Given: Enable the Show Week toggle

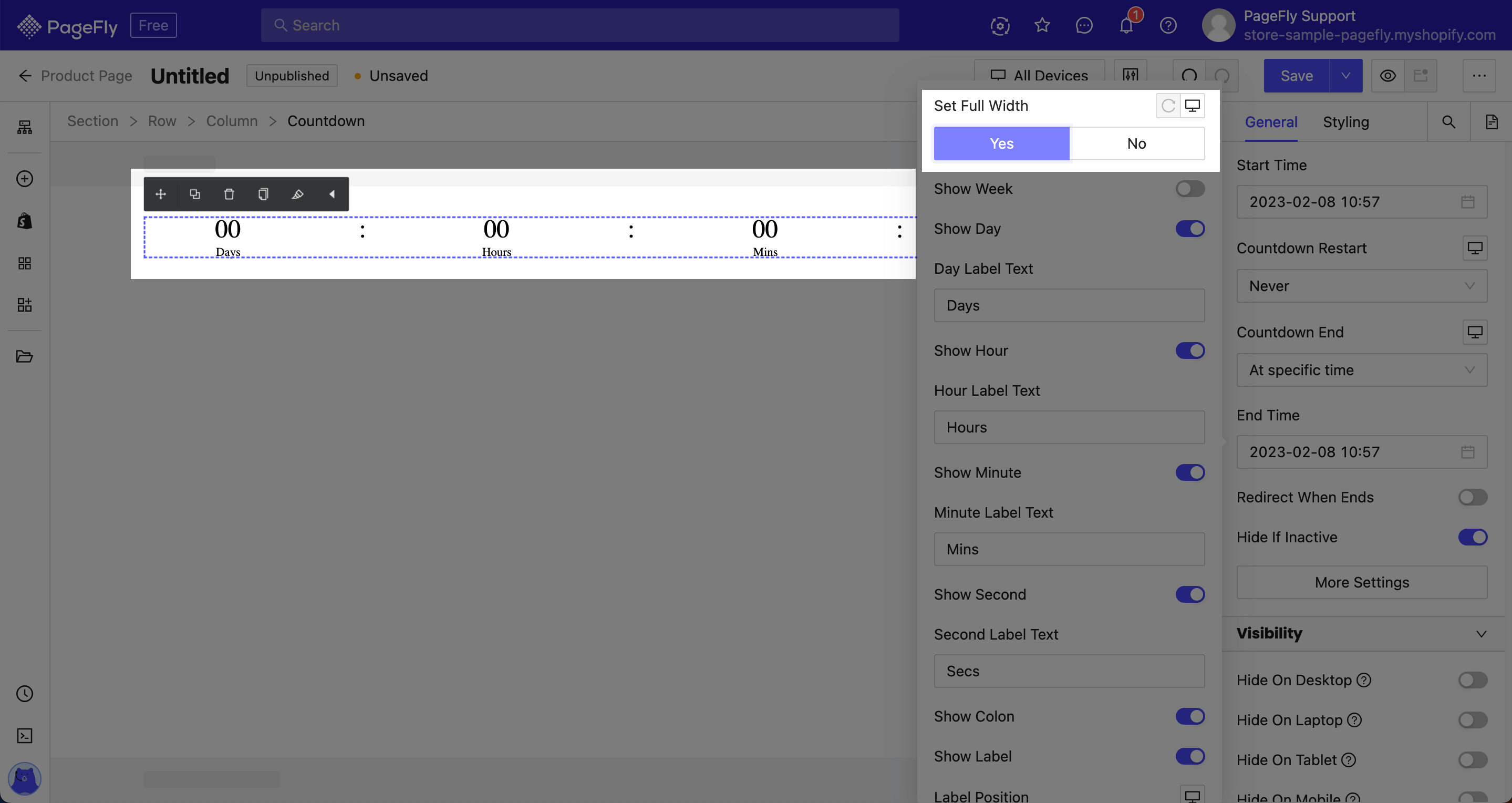Looking at the screenshot, I should point(1190,189).
